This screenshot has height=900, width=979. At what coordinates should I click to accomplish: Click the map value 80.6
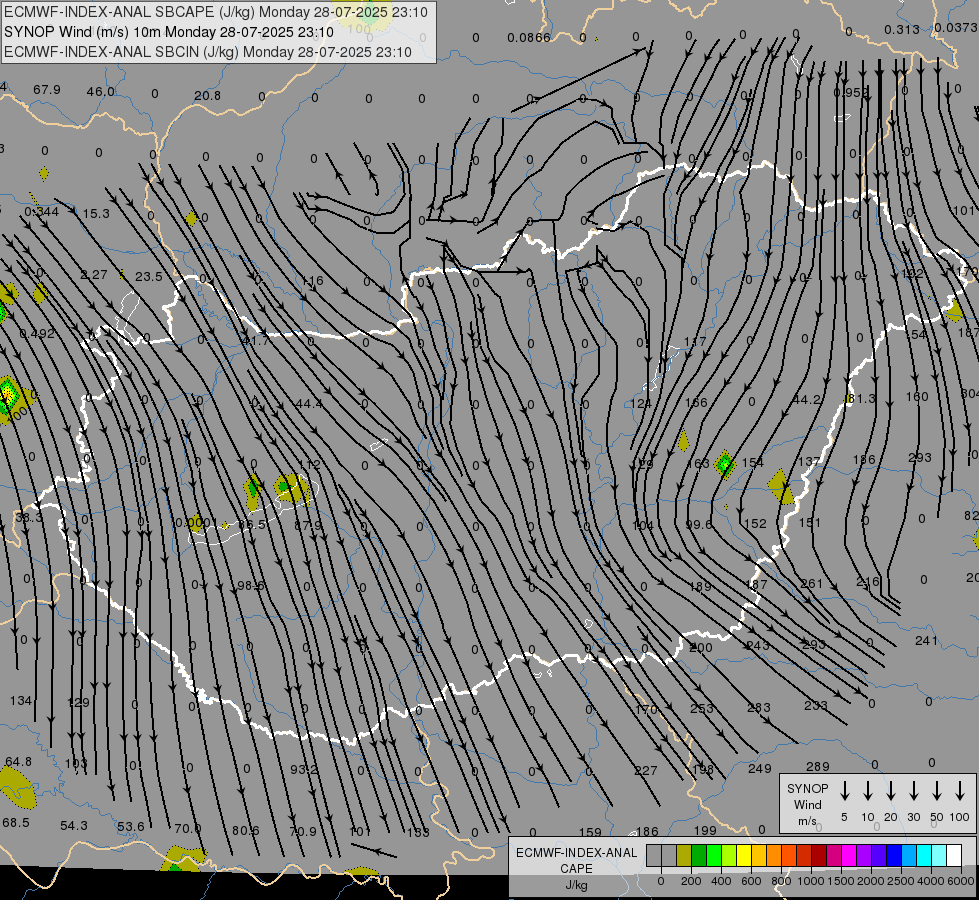245,831
